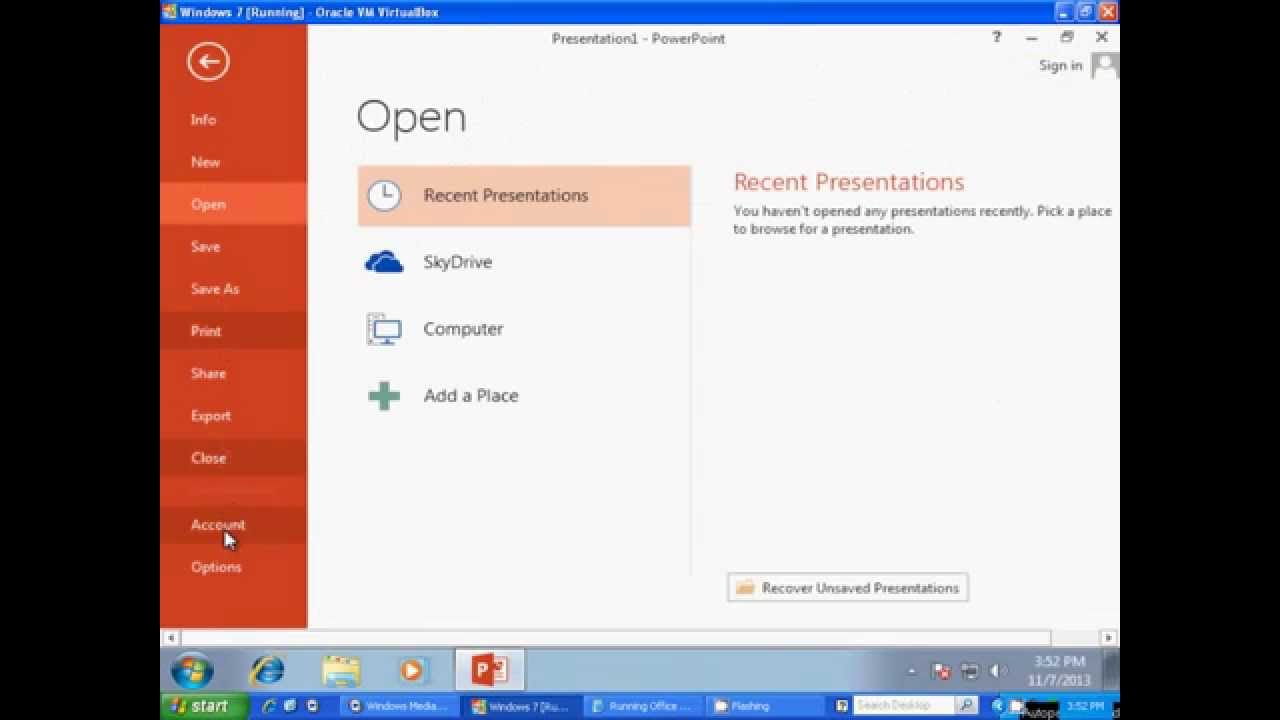The image size is (1280, 720).
Task: Switch to the Windows 7 [Running] host taskbar item
Action: tap(521, 706)
